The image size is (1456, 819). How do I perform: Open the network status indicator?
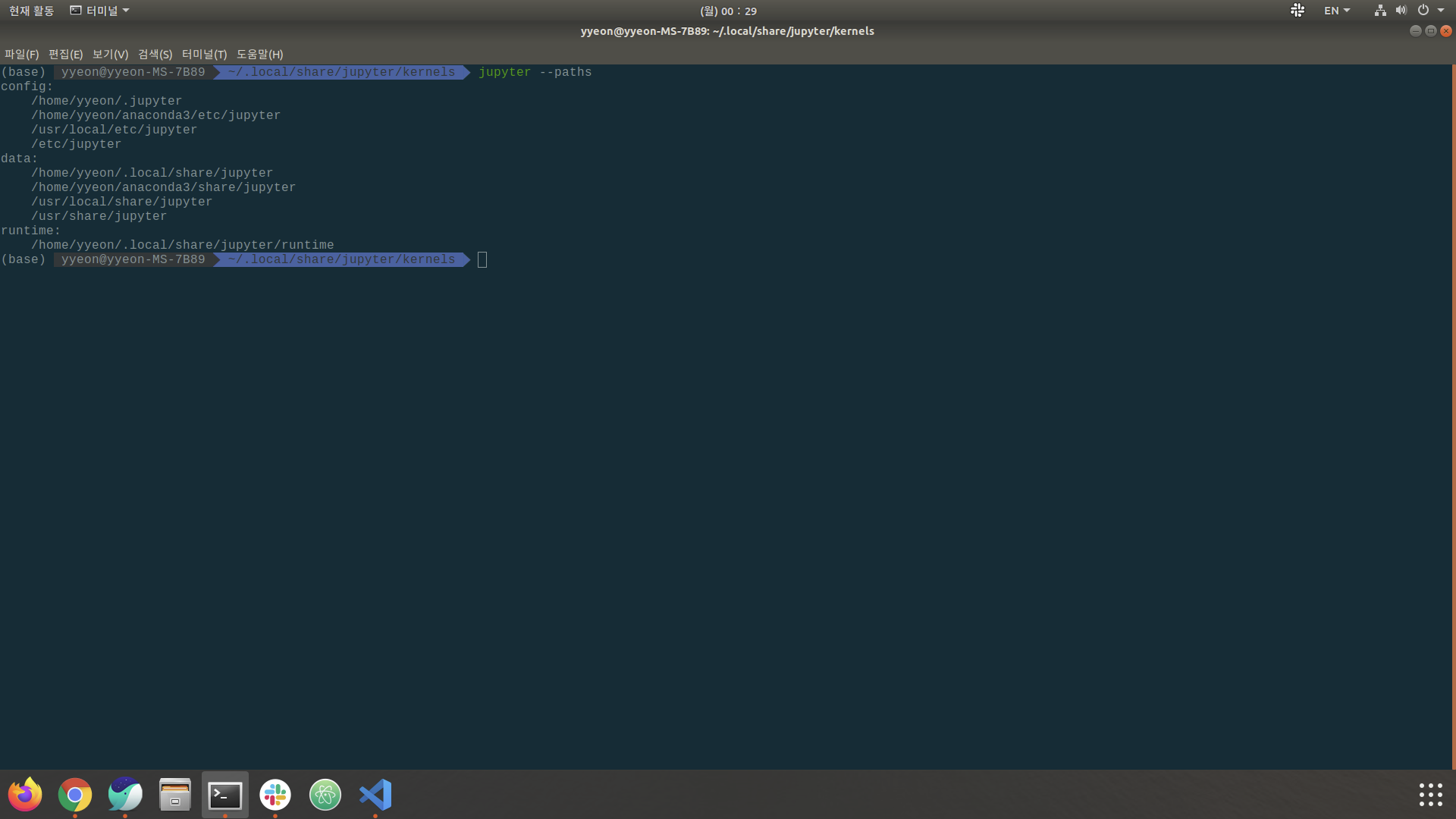1380,11
